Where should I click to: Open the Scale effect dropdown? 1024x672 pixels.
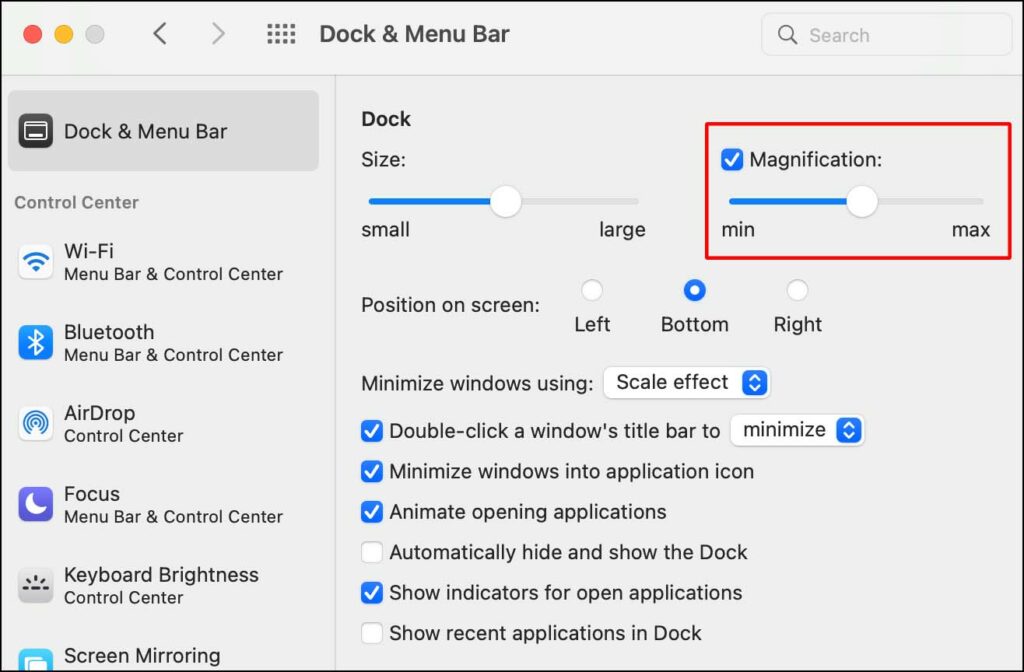coord(686,382)
